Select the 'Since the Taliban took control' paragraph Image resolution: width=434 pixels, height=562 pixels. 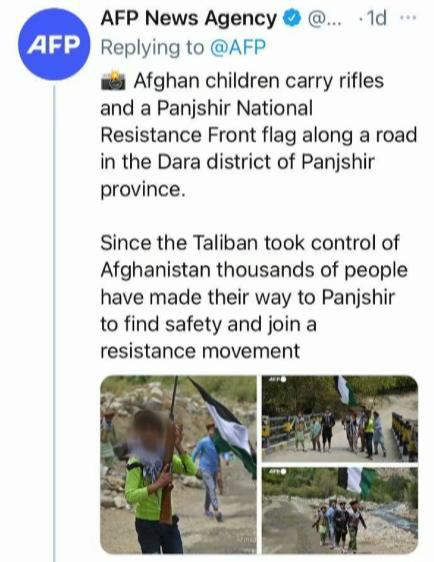(254, 297)
